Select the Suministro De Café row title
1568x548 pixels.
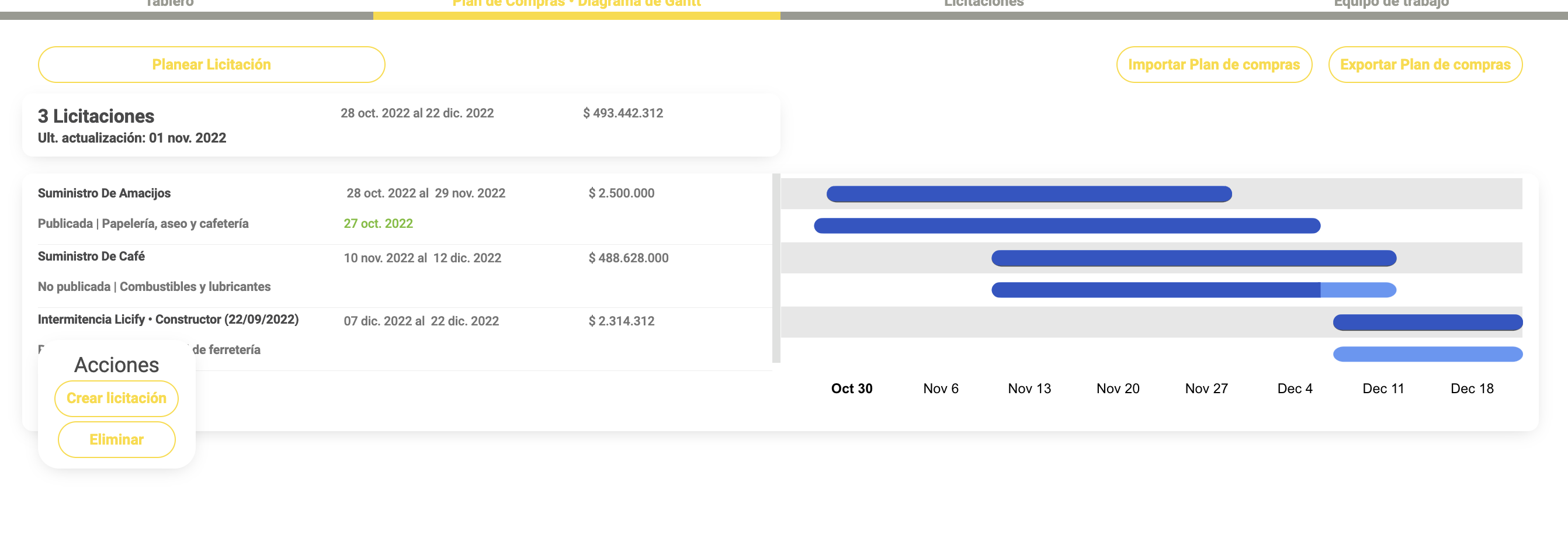[91, 256]
